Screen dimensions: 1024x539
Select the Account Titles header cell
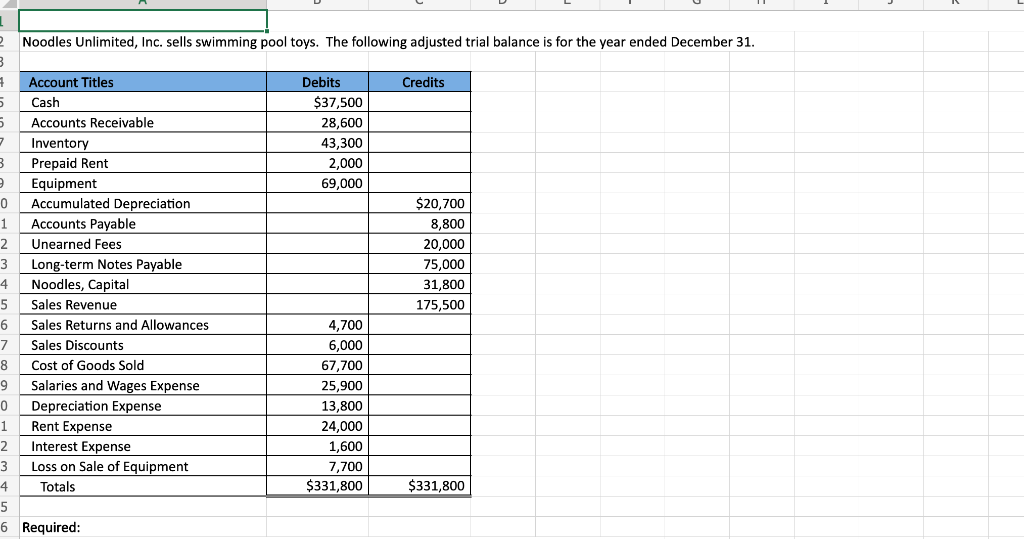[143, 82]
